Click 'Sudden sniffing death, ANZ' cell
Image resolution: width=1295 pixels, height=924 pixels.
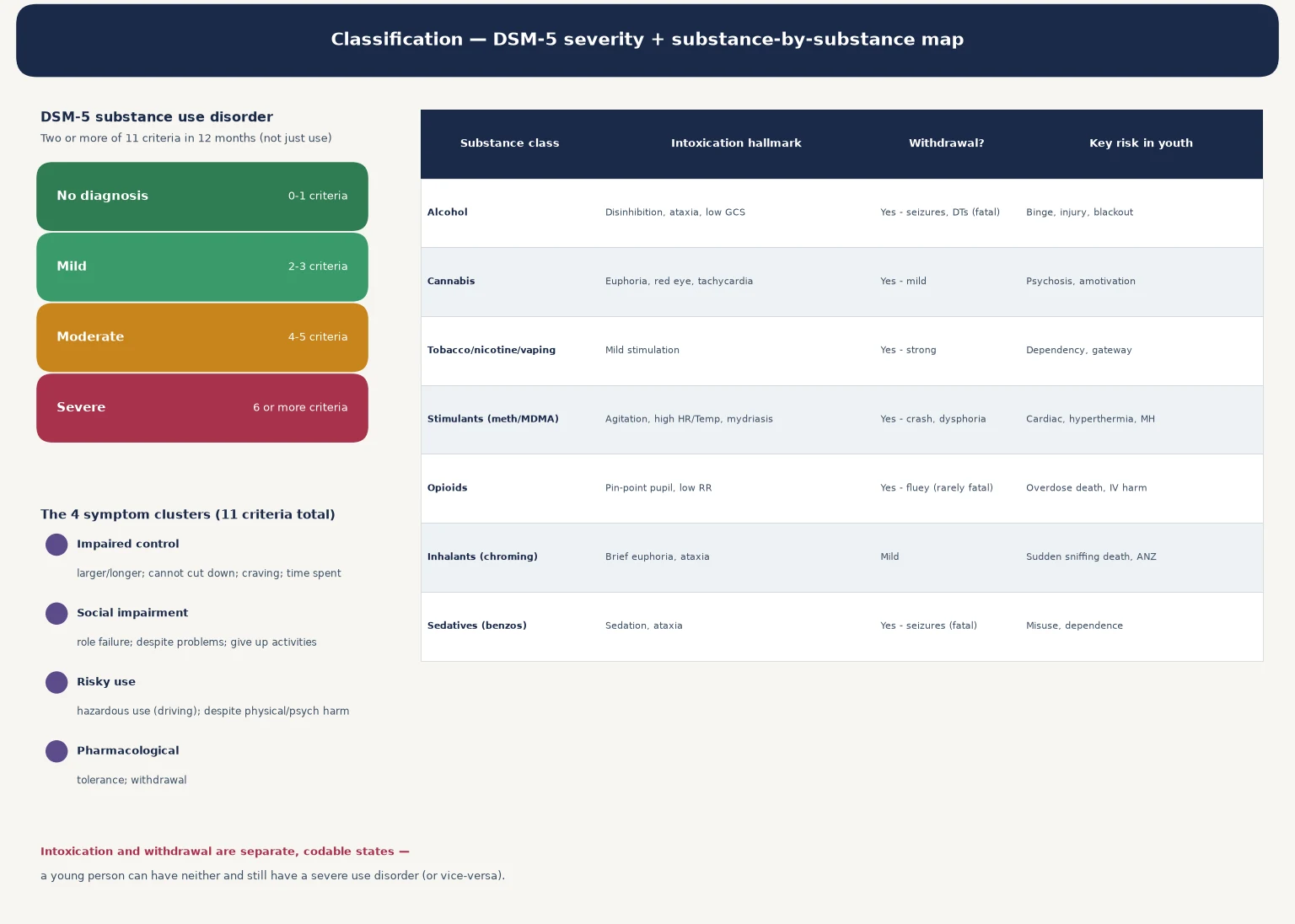click(1091, 556)
